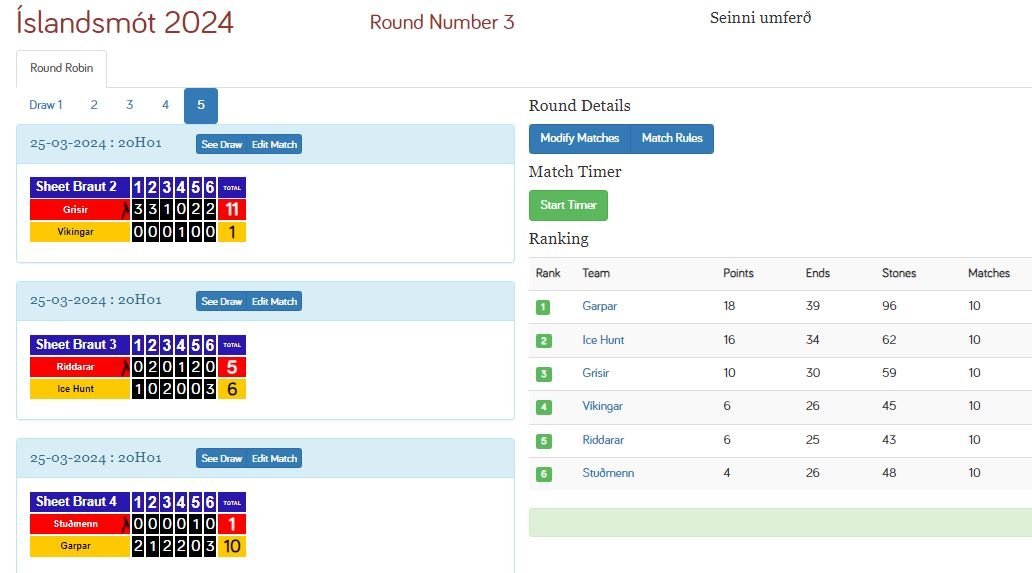Click Edit Match for Sheet Braut 3 match
This screenshot has height=573, width=1032.
(274, 301)
